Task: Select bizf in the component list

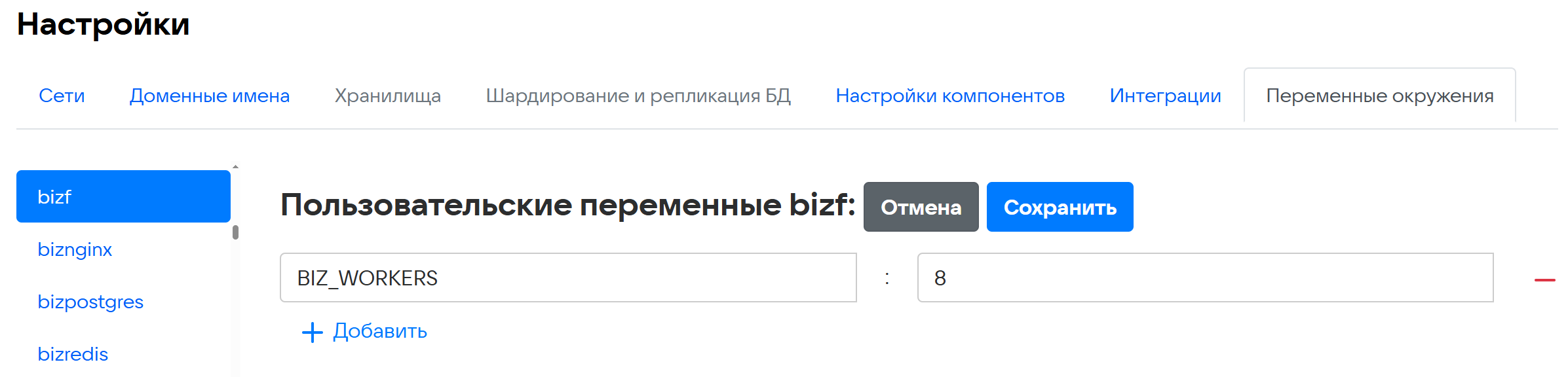Action: 123,196
